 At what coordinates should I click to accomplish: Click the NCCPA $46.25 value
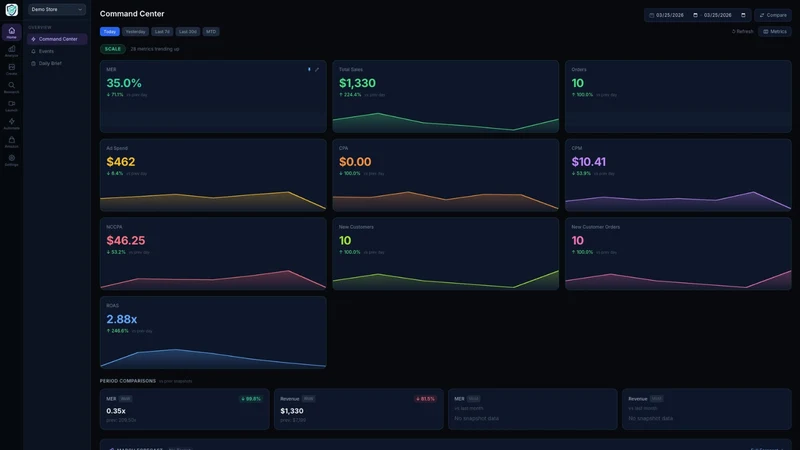[126, 240]
